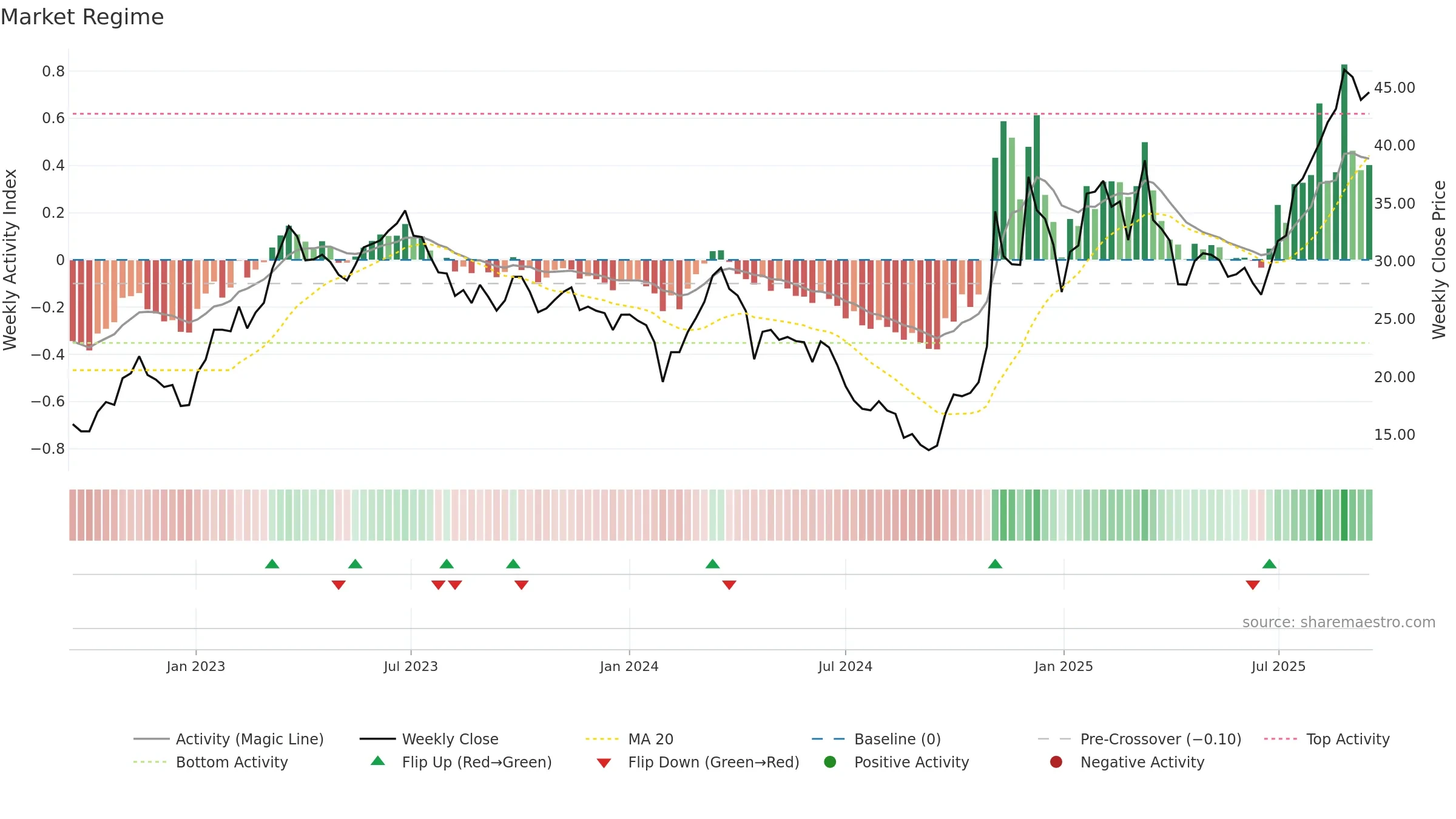This screenshot has width=1456, height=819.
Task: Click the Jan 2024 x-axis label
Action: coord(629,667)
